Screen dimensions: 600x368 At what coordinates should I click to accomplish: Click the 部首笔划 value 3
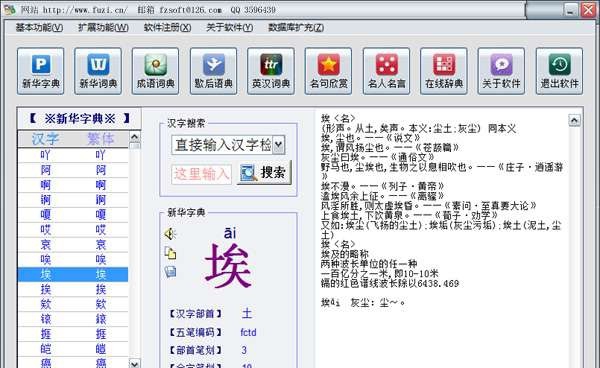[x=244, y=350]
